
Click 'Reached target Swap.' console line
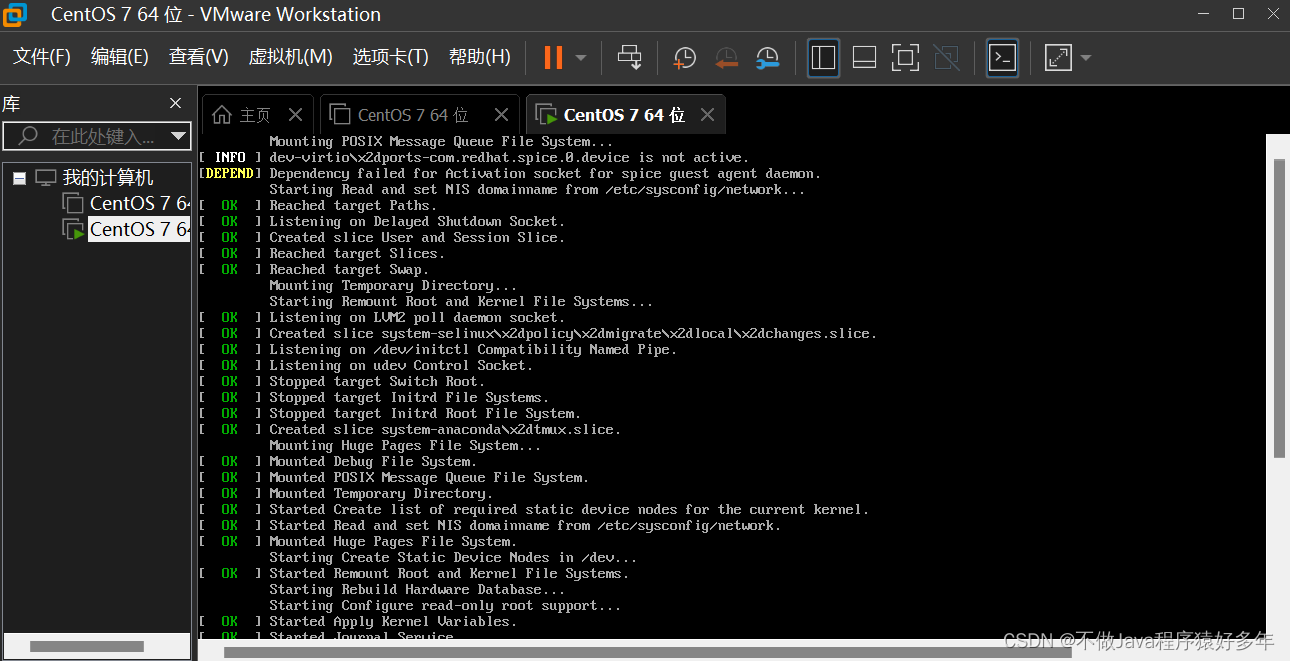(349, 269)
